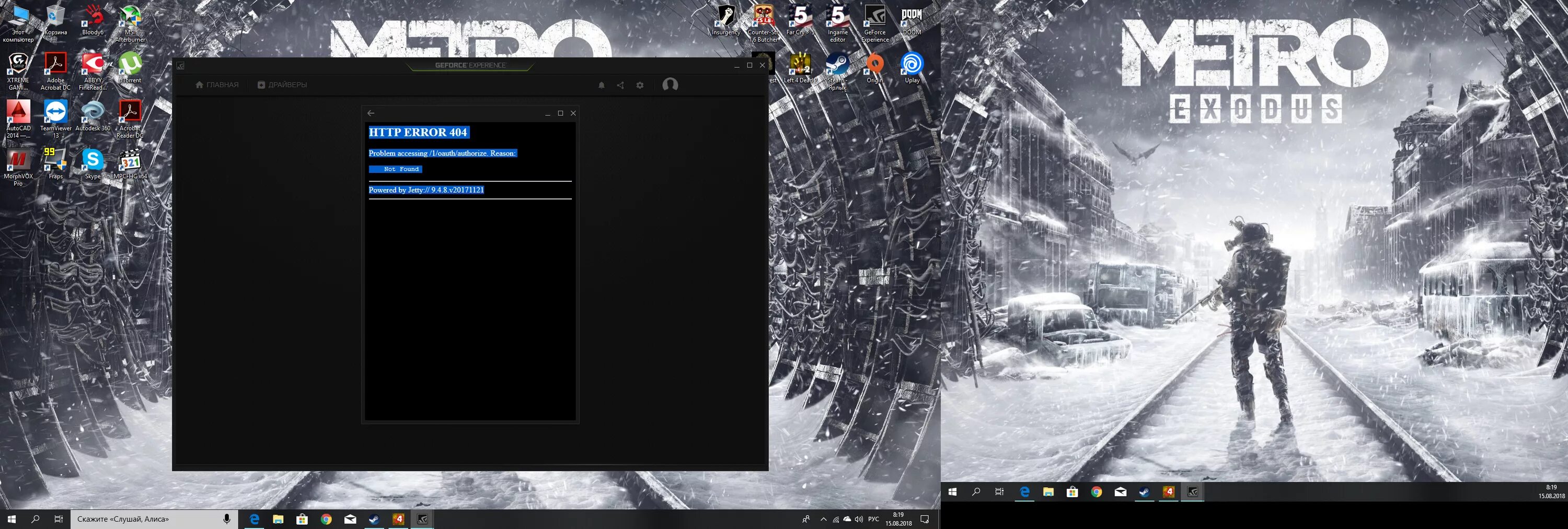The image size is (1568, 529).
Task: Click the 'Not Found' reason text
Action: pyautogui.click(x=401, y=169)
